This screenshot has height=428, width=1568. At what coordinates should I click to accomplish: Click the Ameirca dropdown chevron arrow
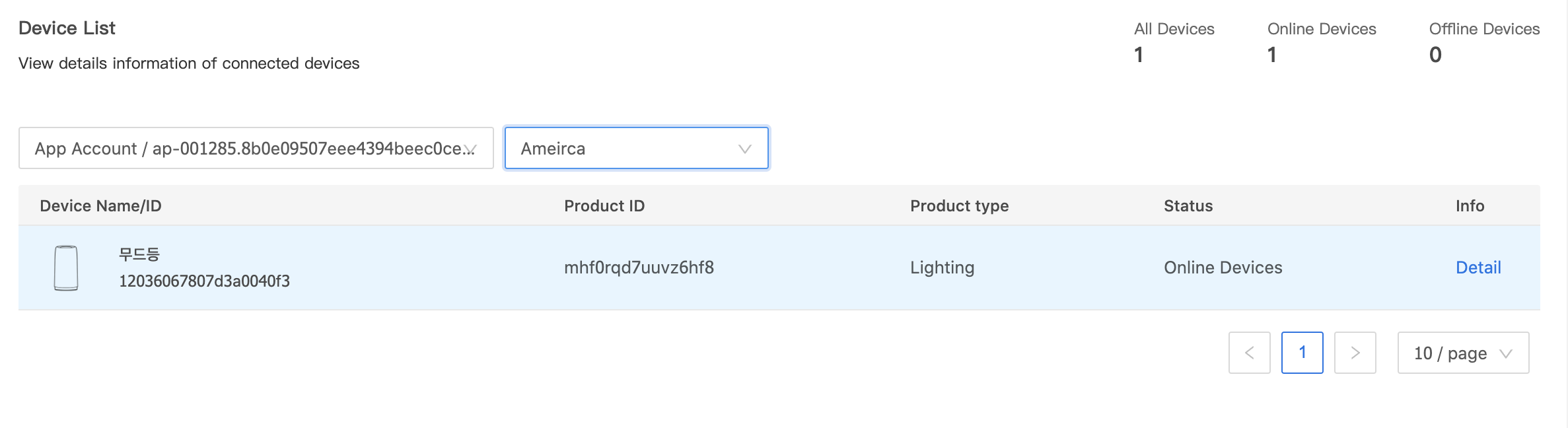(x=745, y=149)
